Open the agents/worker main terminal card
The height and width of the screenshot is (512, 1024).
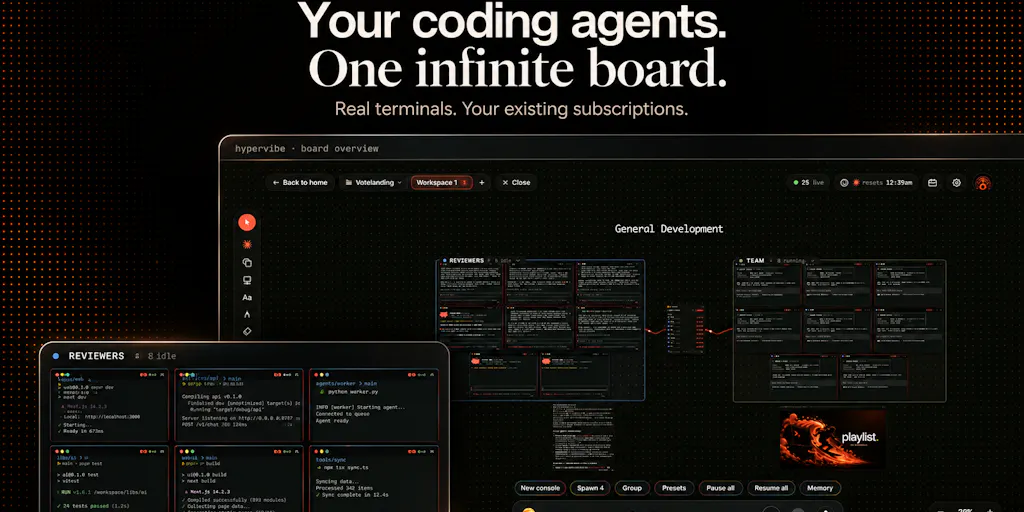coord(373,405)
